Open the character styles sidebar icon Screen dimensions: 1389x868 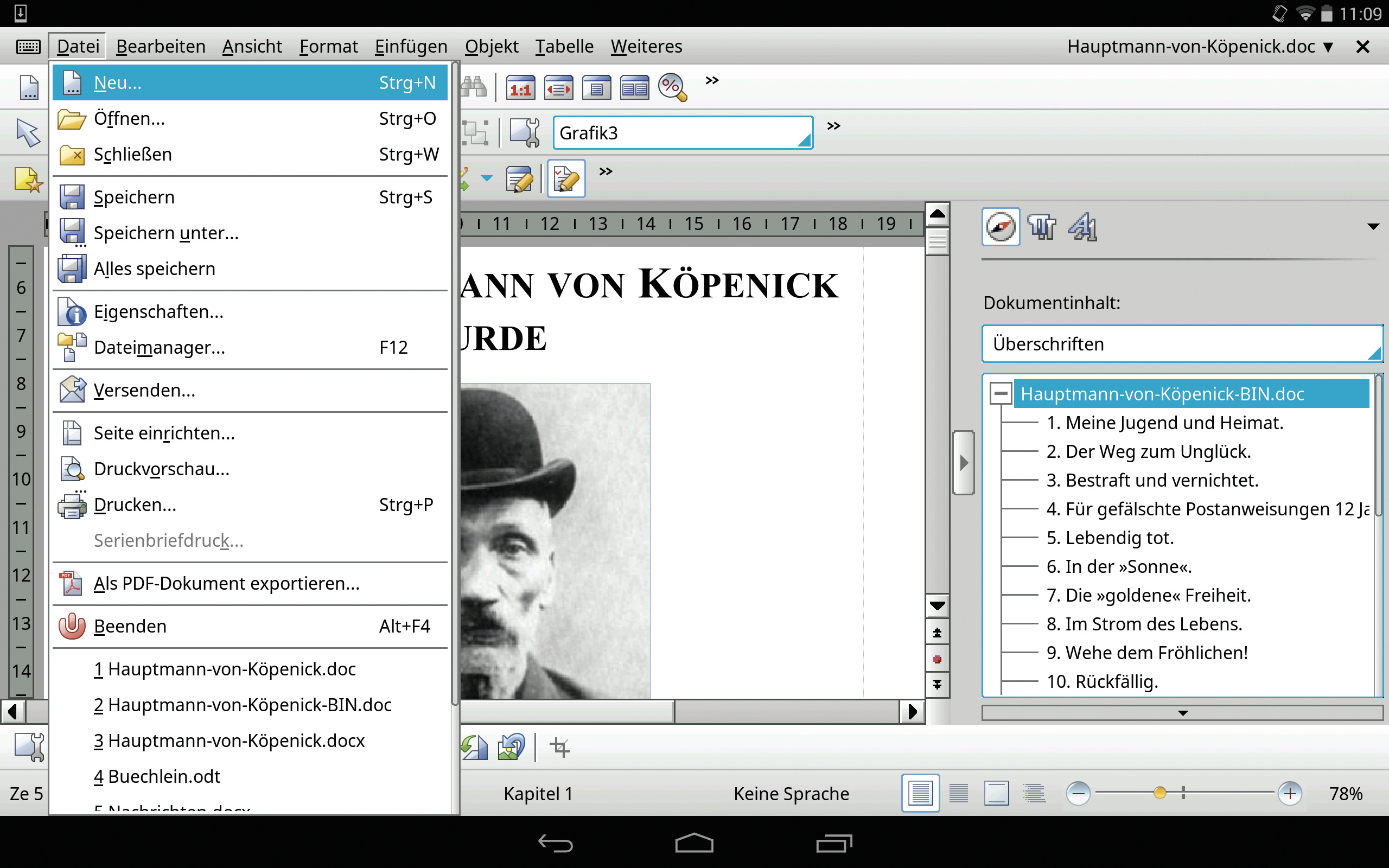point(1082,227)
